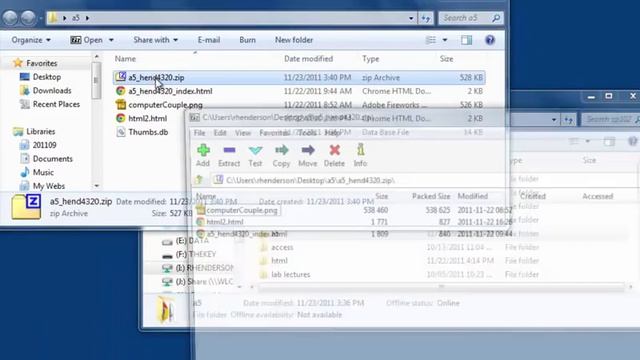Click the Open toolbar button

(87, 40)
